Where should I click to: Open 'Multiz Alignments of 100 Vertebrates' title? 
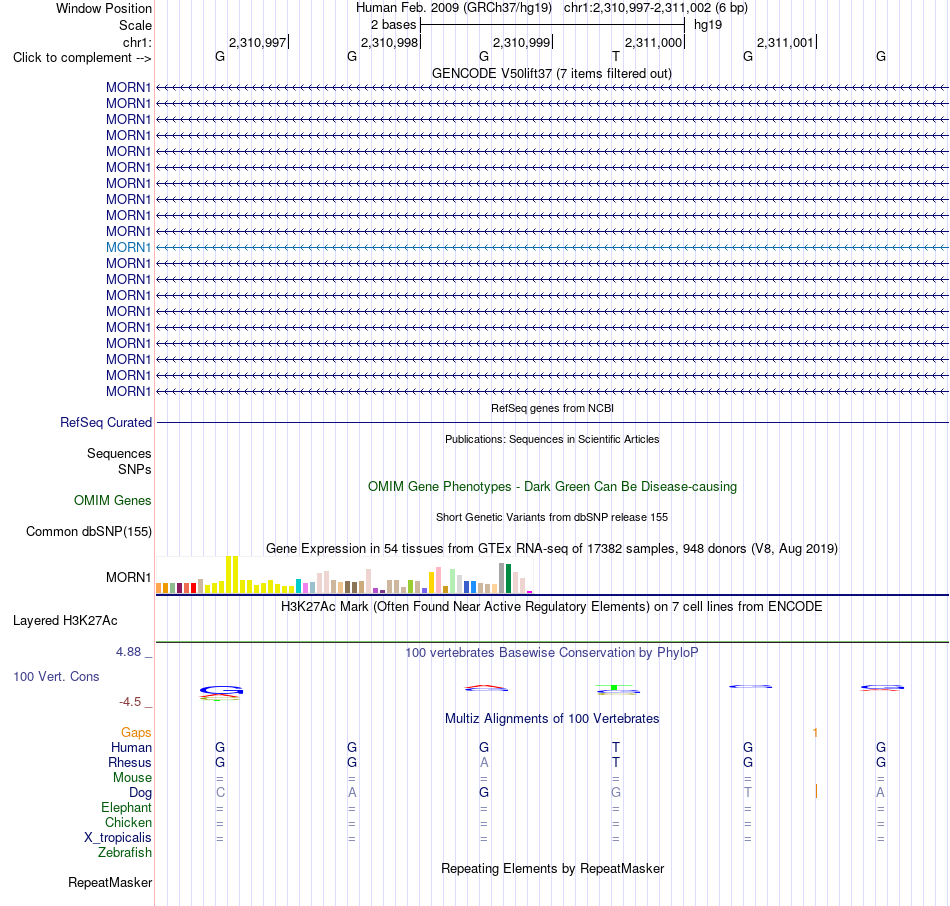[552, 719]
